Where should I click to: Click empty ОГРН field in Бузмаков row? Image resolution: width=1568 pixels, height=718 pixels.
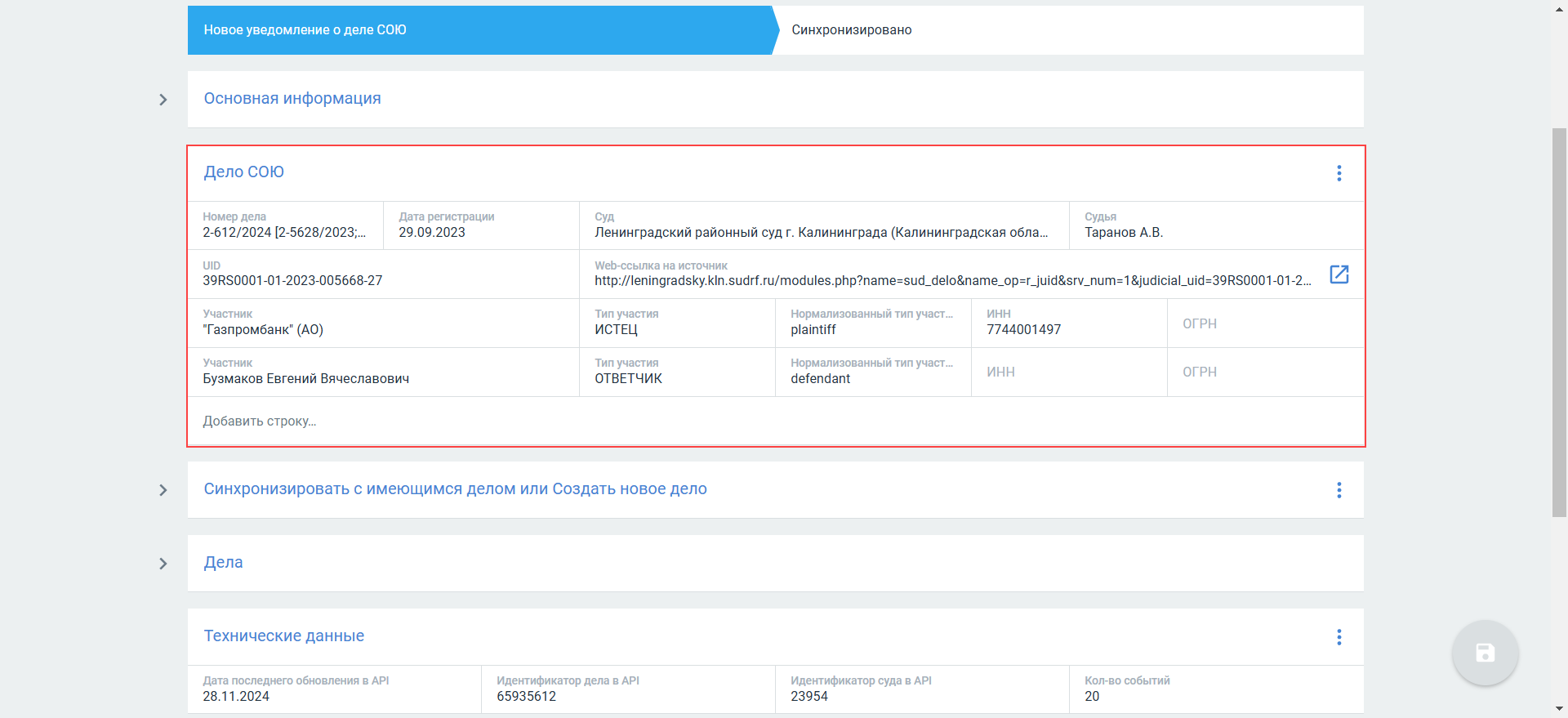click(1266, 372)
